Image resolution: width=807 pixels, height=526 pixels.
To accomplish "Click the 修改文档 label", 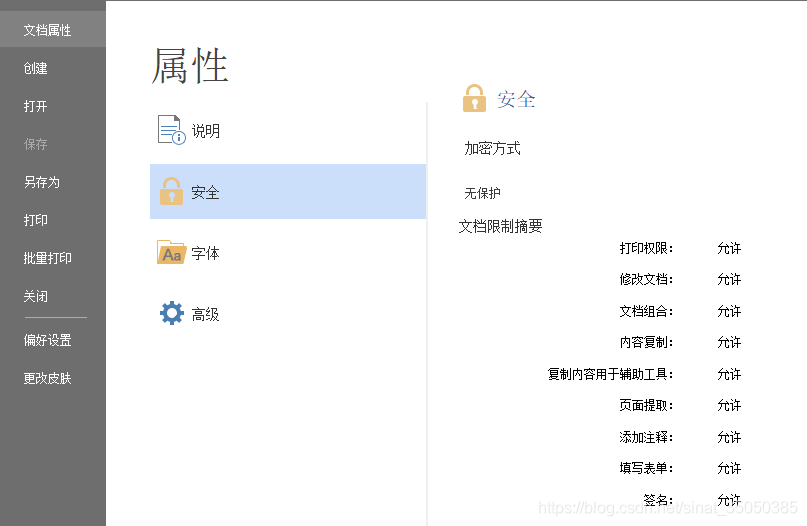I will point(646,279).
